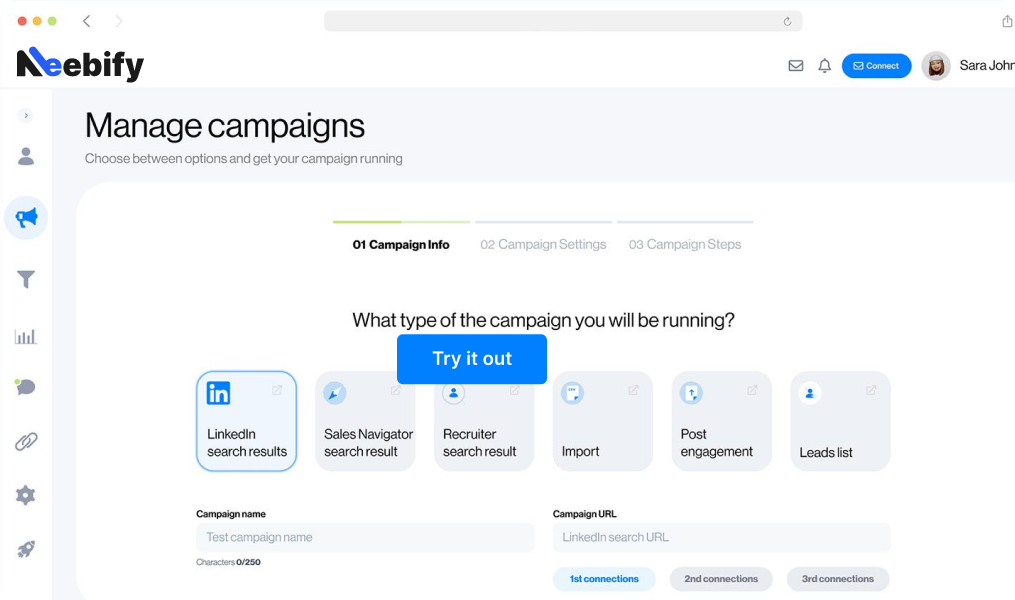
Task: Enable the 3rd connections filter
Action: pos(838,579)
